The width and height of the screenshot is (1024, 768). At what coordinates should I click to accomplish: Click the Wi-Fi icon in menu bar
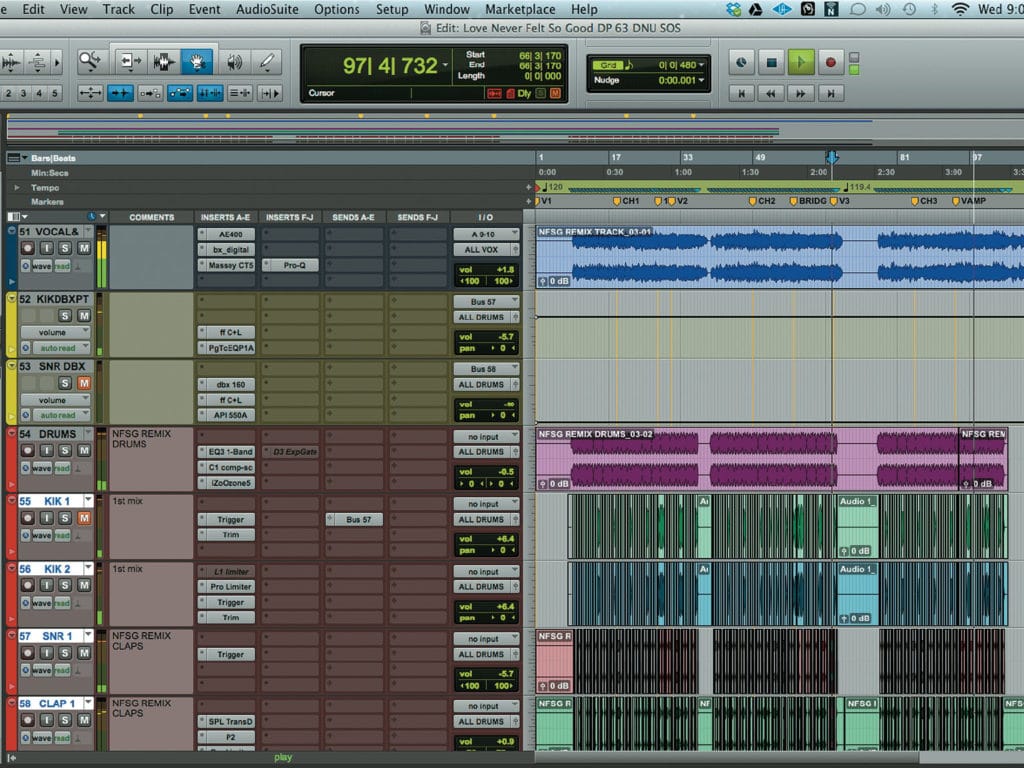959,9
